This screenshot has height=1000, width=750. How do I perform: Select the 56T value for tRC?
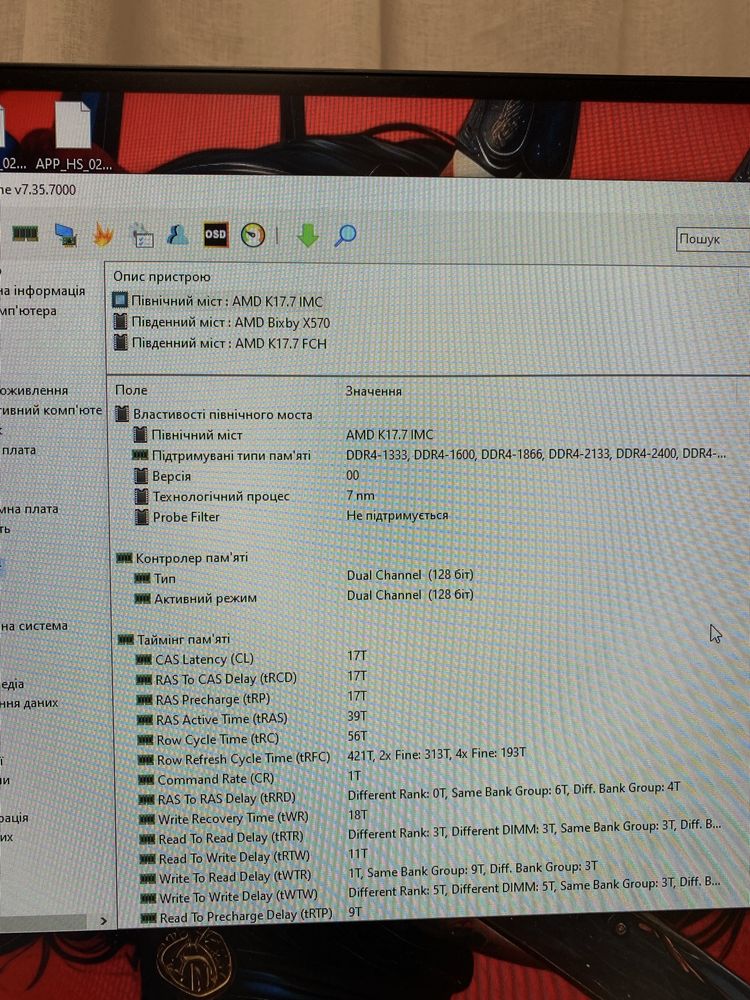click(x=357, y=736)
